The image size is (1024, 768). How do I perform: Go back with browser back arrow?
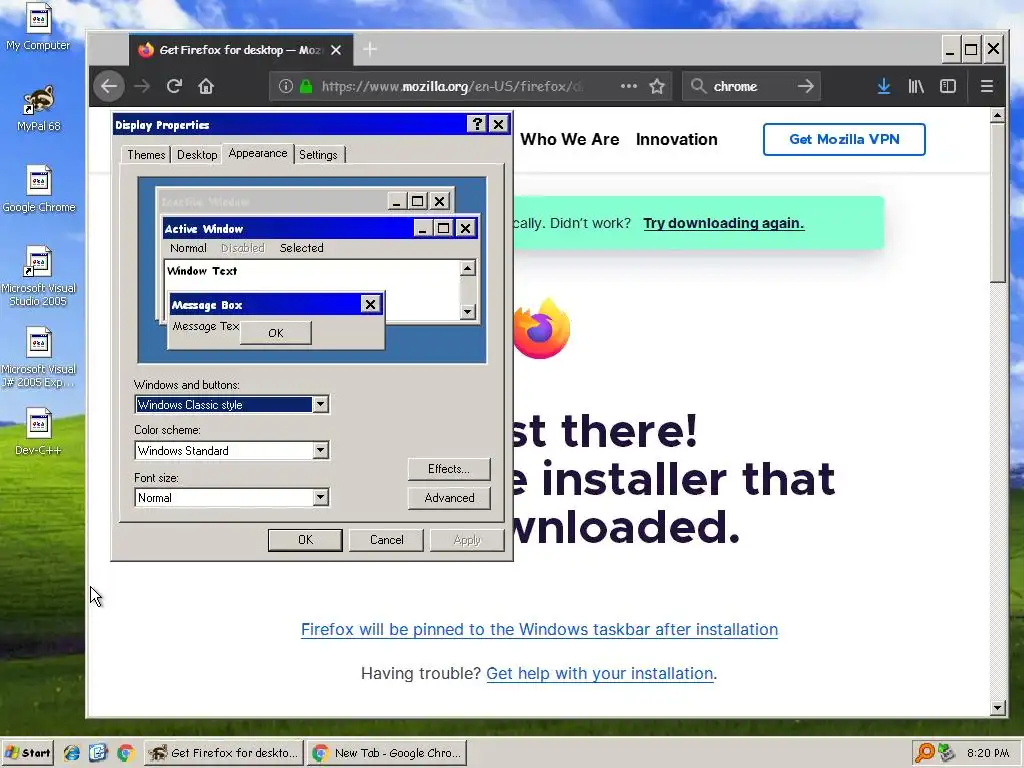point(108,86)
